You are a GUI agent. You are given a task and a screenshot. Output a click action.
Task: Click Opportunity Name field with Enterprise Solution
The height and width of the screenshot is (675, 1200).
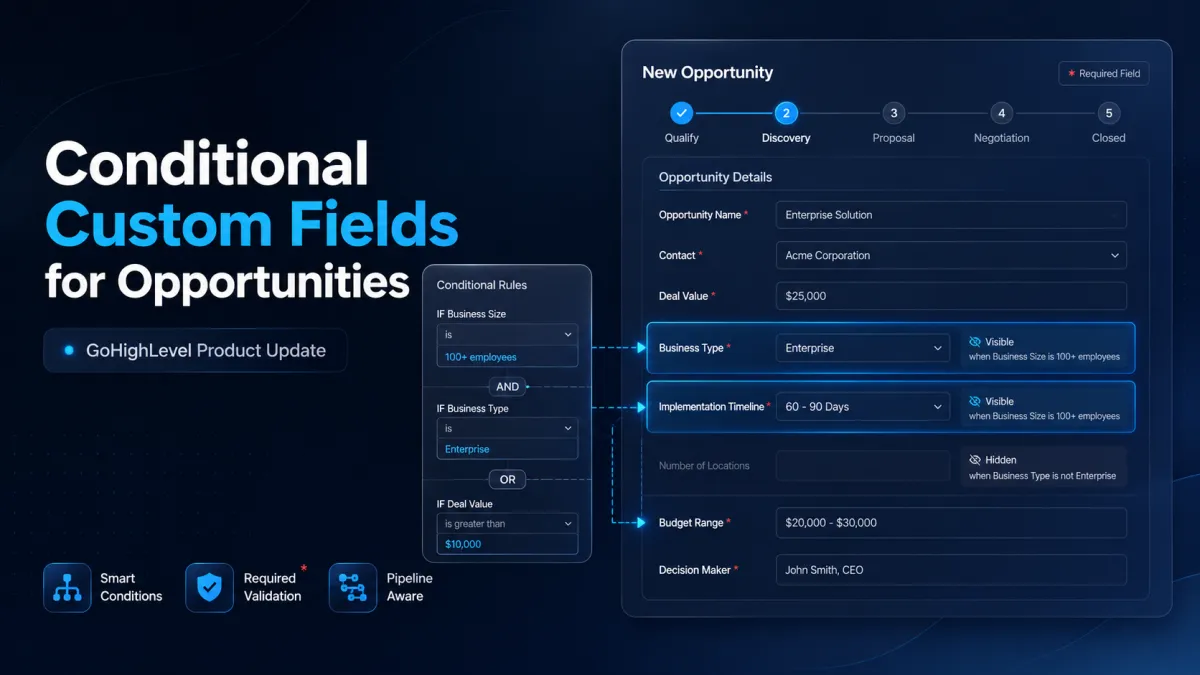(951, 215)
